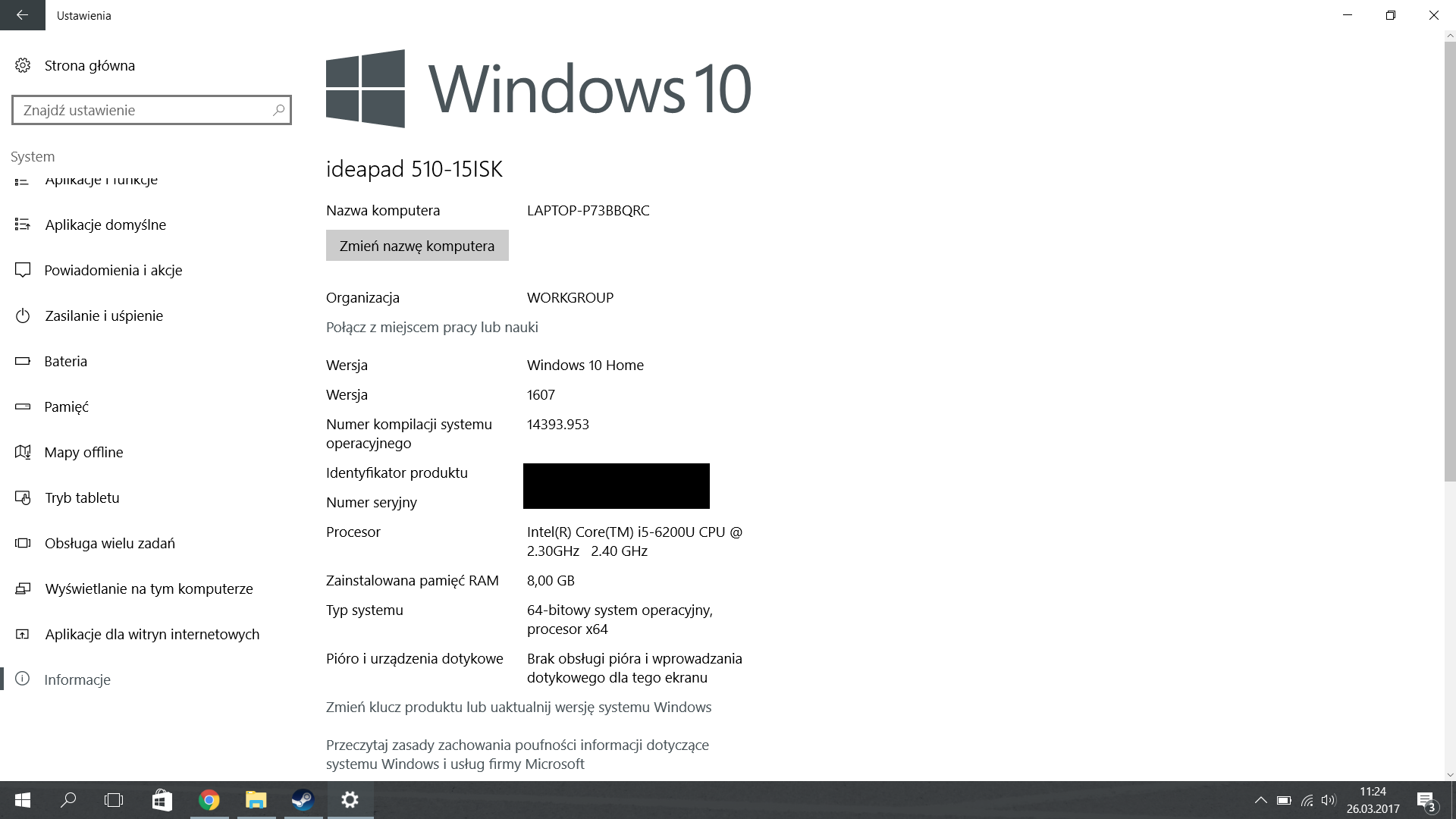Click the Intel Core i5-6200U processor text

click(635, 541)
